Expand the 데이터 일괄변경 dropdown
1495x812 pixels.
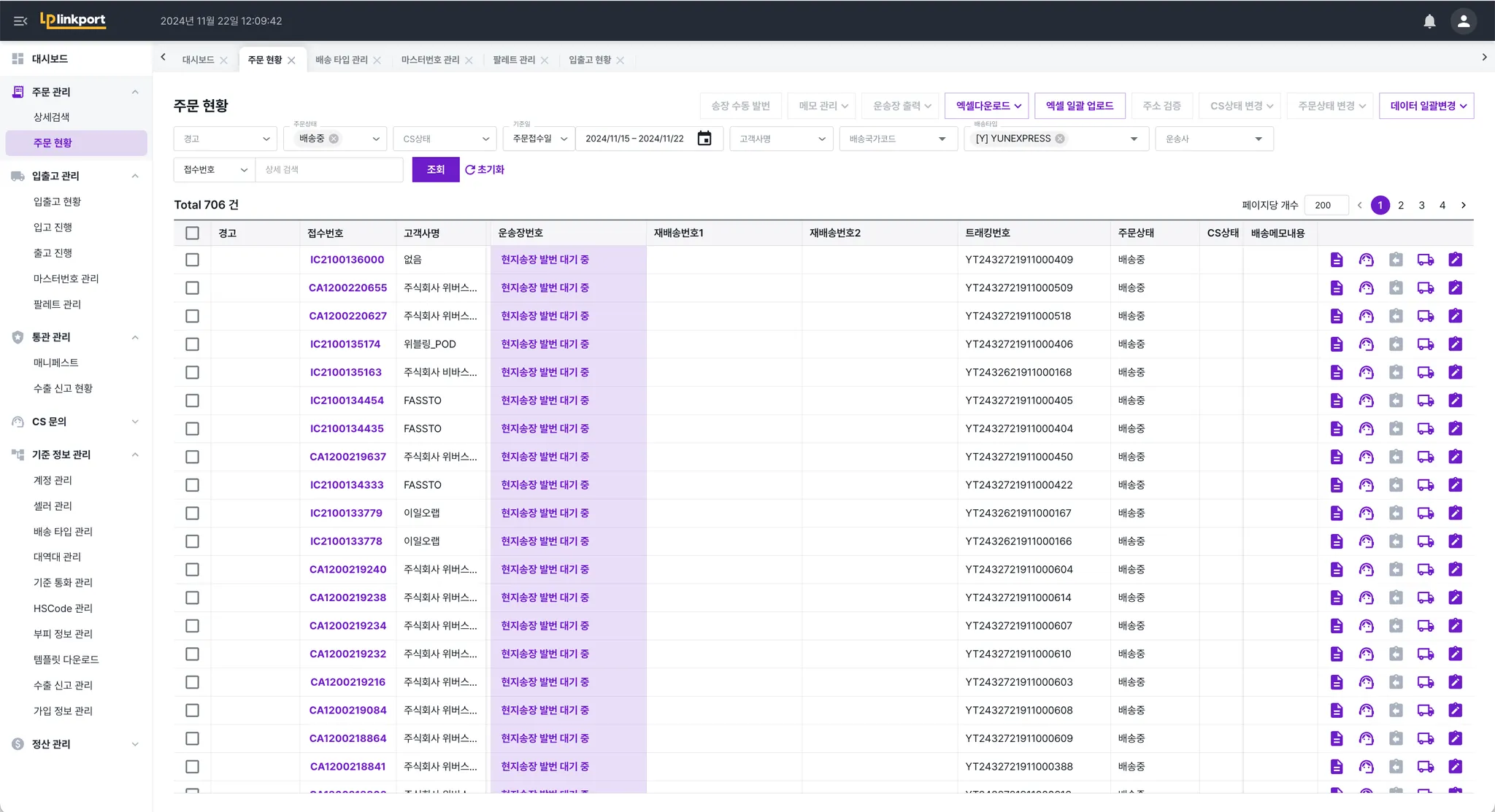click(1426, 106)
